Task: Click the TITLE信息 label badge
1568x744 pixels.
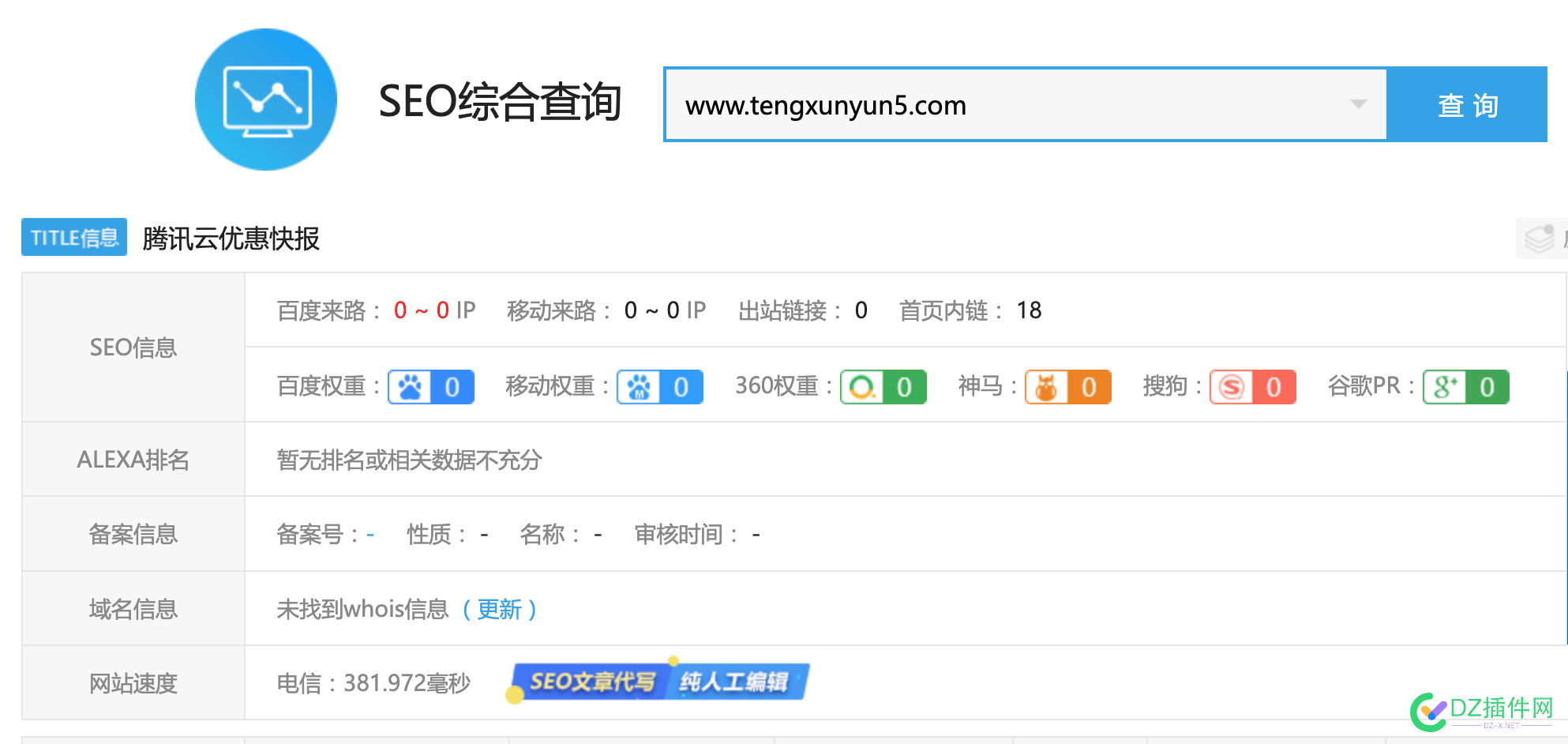Action: coord(74,237)
